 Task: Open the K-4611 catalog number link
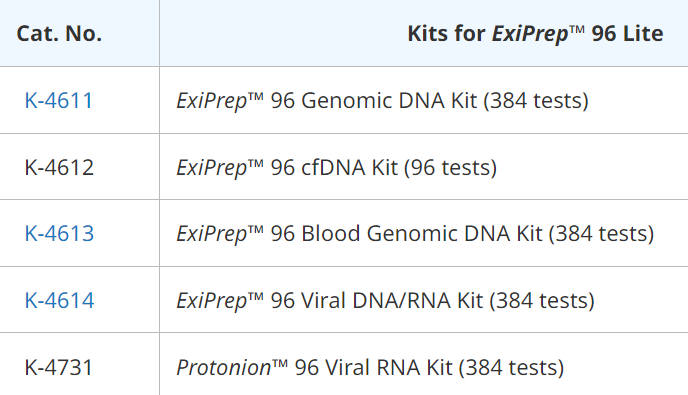coord(59,101)
